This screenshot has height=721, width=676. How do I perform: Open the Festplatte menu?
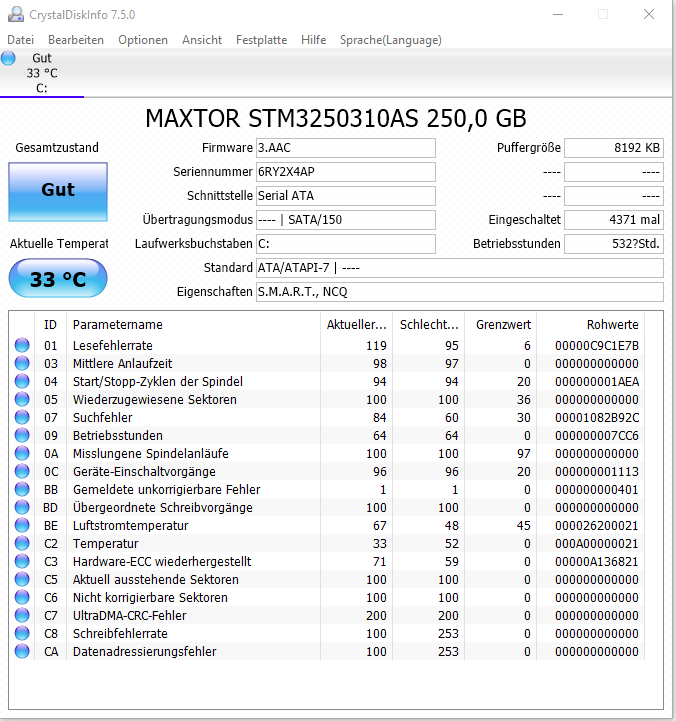(262, 40)
